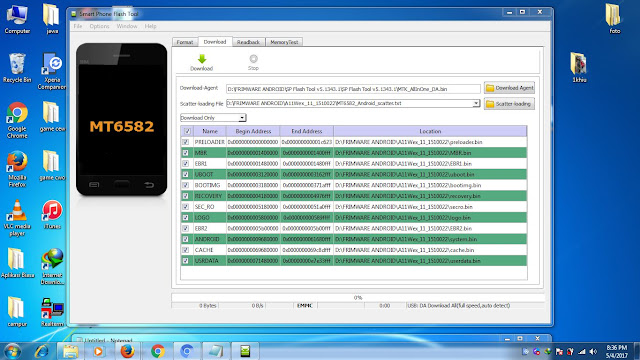The width and height of the screenshot is (640, 360).
Task: Select the Download tab
Action: click(x=215, y=42)
